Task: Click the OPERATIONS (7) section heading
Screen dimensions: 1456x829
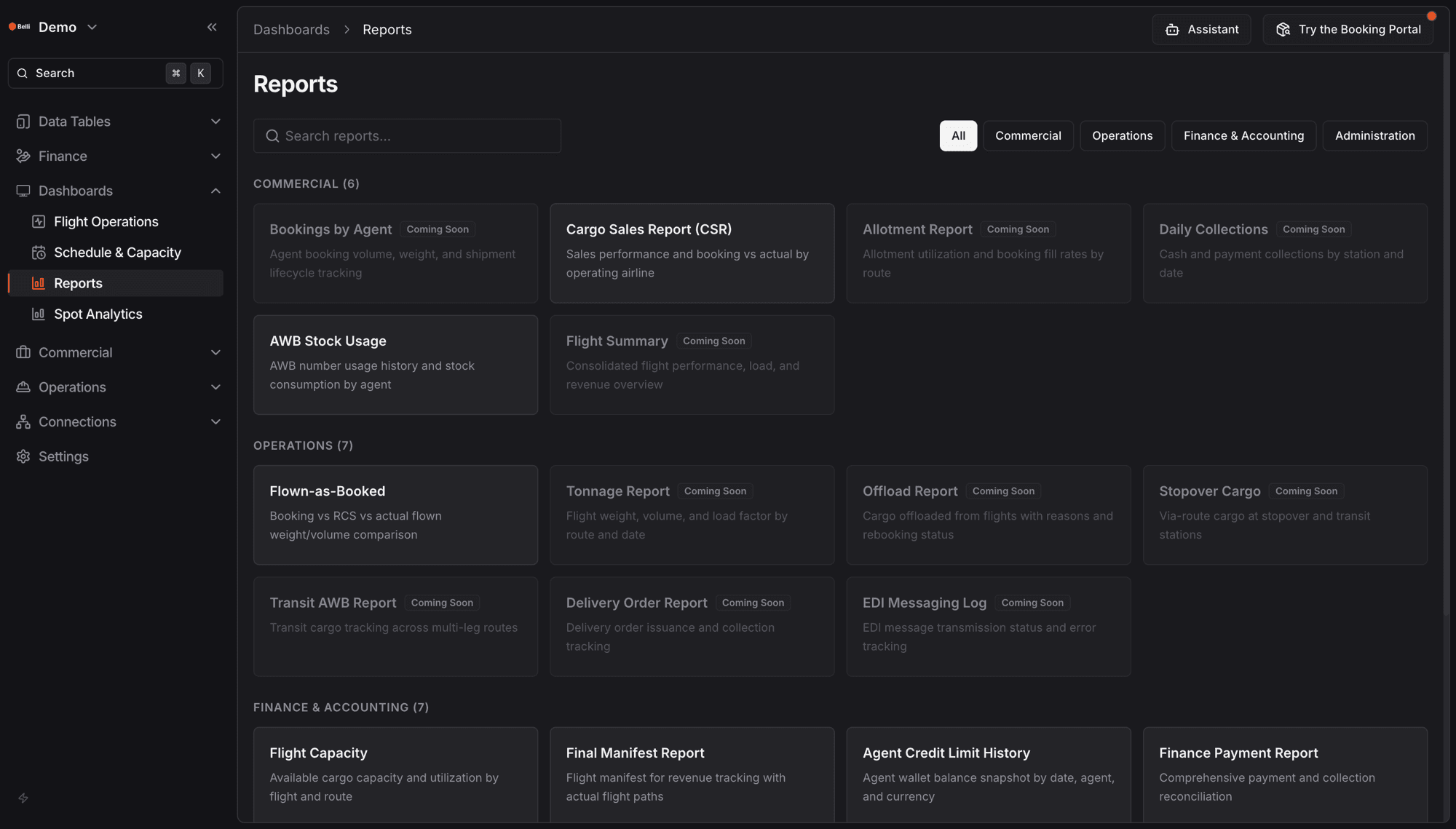Action: [303, 445]
